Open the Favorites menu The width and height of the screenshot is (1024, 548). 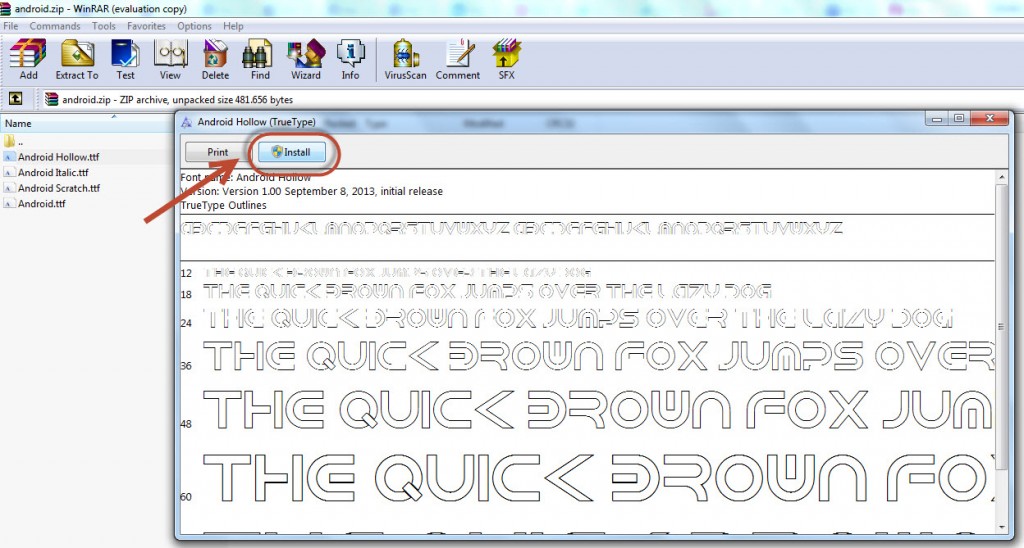[x=146, y=26]
